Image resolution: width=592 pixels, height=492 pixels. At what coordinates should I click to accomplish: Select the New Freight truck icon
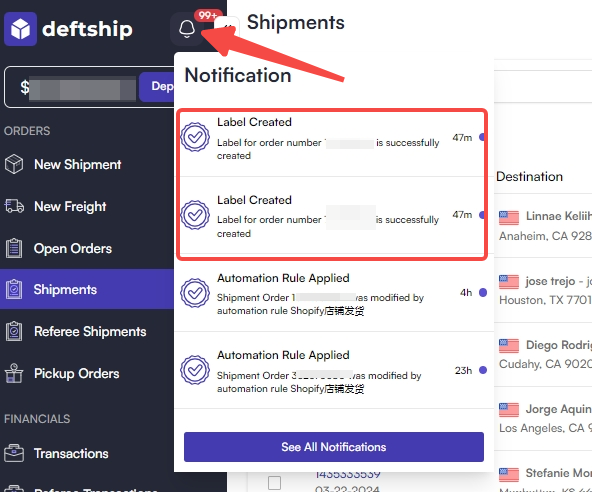14,206
